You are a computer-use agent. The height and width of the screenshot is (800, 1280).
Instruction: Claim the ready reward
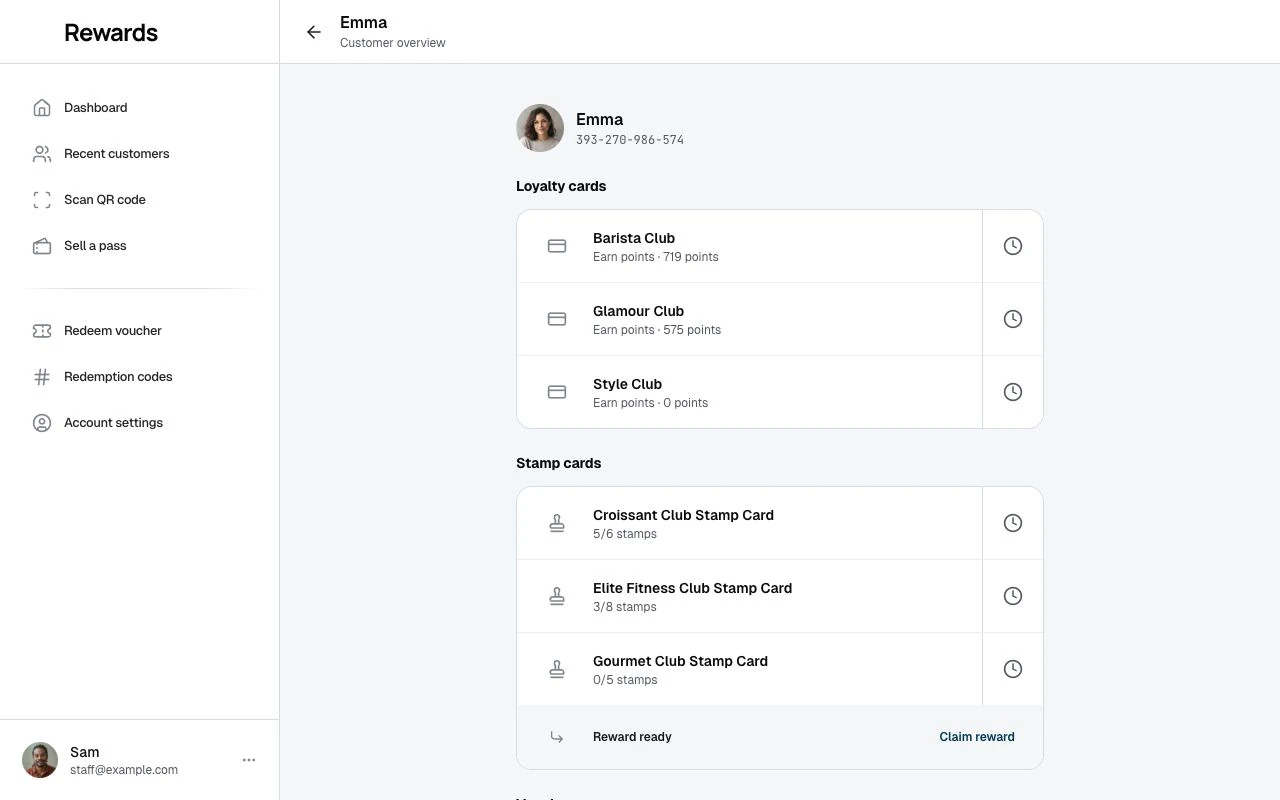[x=977, y=737]
